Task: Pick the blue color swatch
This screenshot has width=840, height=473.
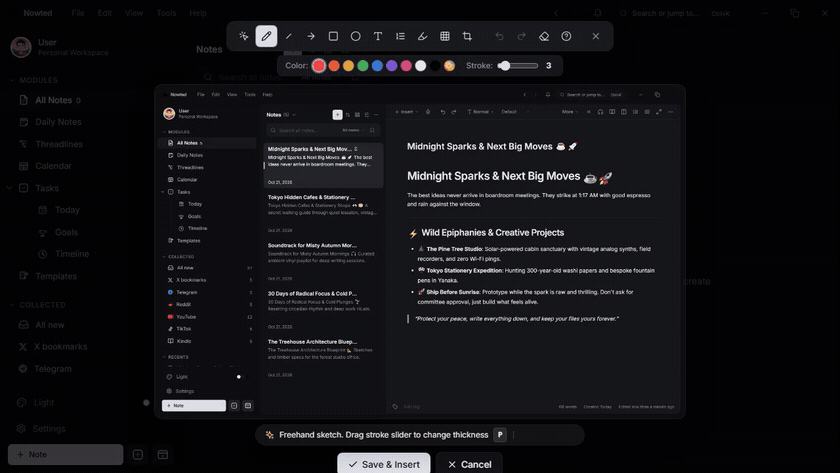Action: tap(377, 65)
